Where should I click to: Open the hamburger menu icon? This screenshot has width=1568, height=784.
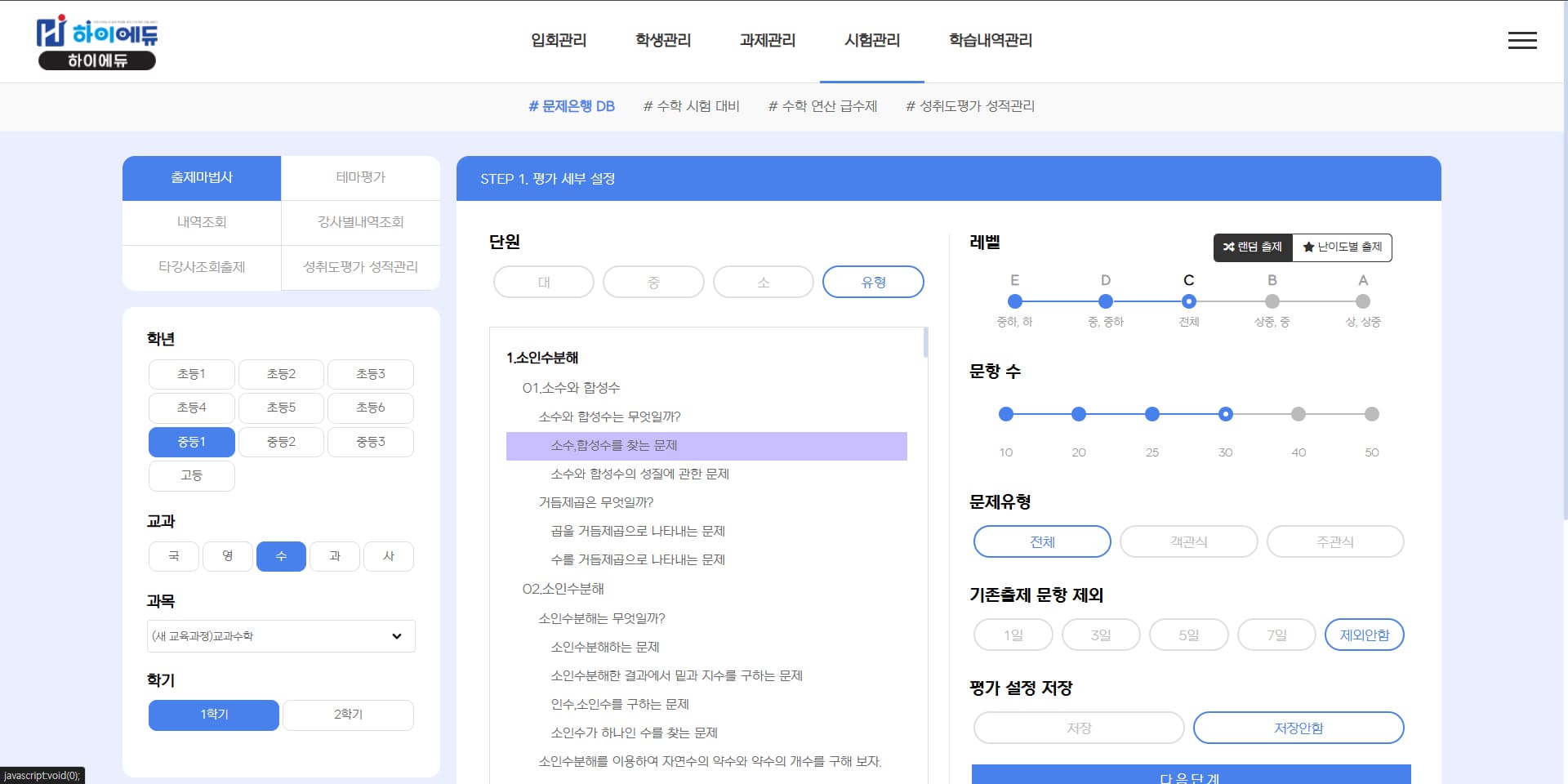coord(1521,40)
